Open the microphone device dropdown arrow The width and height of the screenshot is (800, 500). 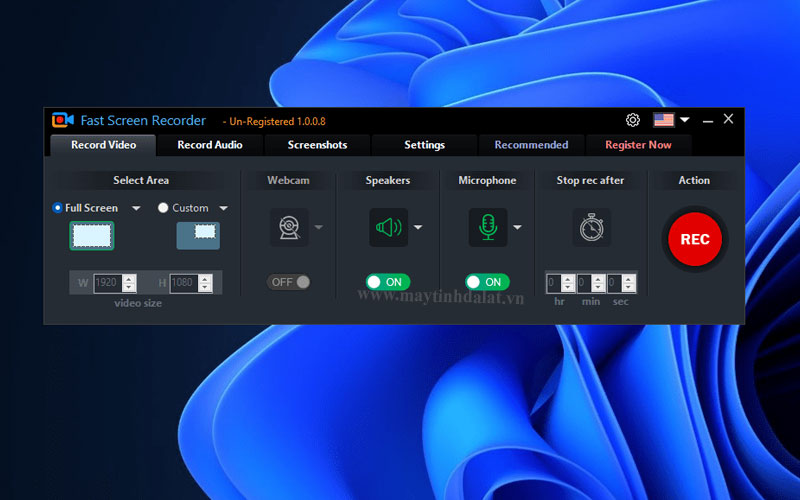click(518, 228)
